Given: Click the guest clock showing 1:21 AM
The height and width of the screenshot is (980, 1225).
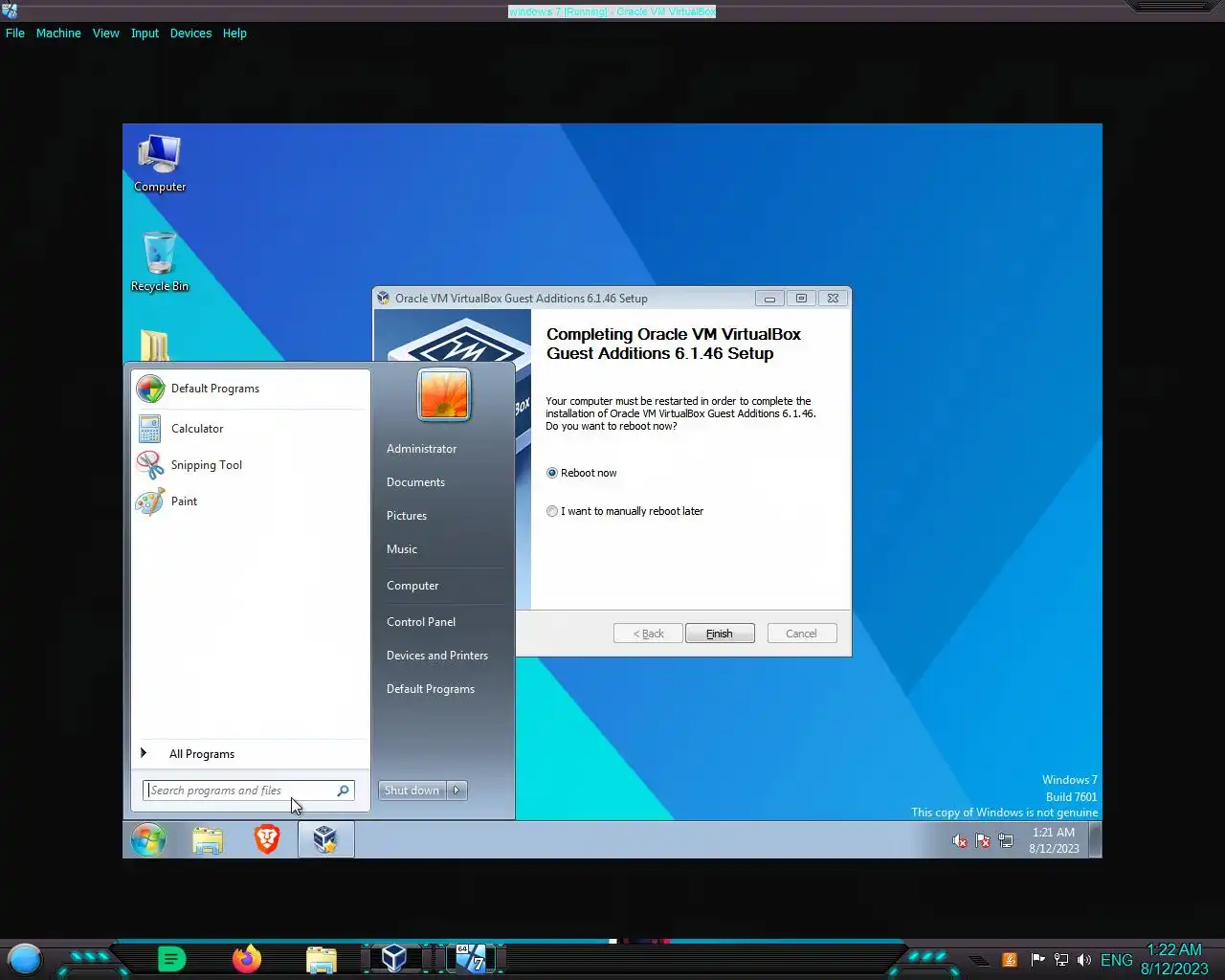Looking at the screenshot, I should (x=1054, y=840).
